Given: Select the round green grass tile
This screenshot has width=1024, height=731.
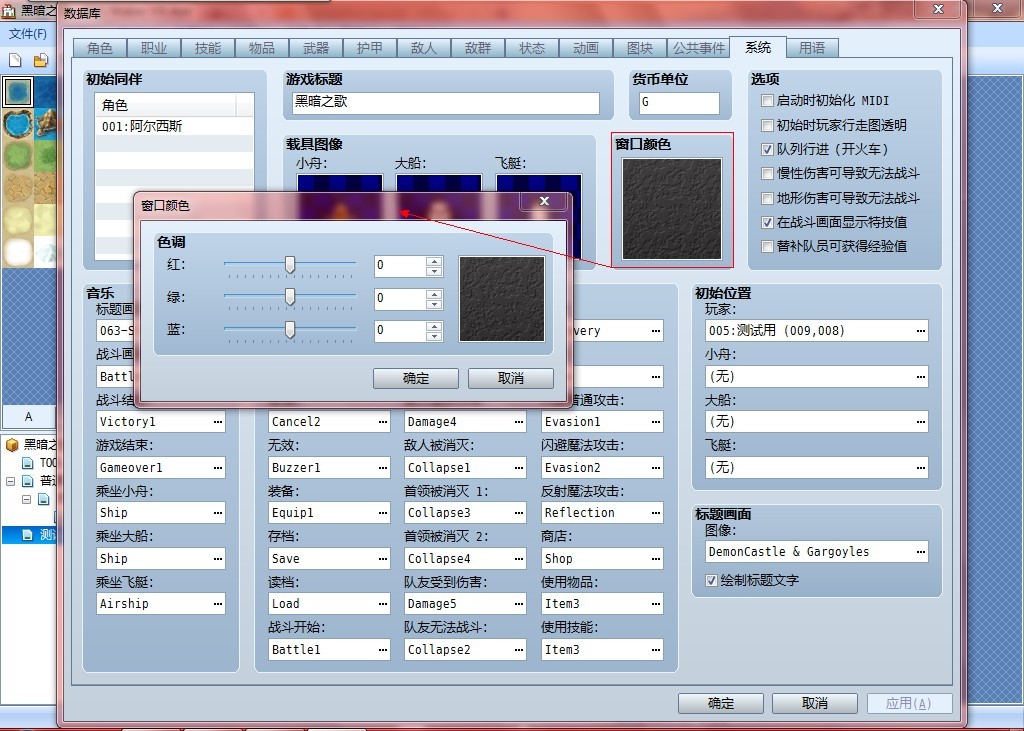Looking at the screenshot, I should [17, 155].
